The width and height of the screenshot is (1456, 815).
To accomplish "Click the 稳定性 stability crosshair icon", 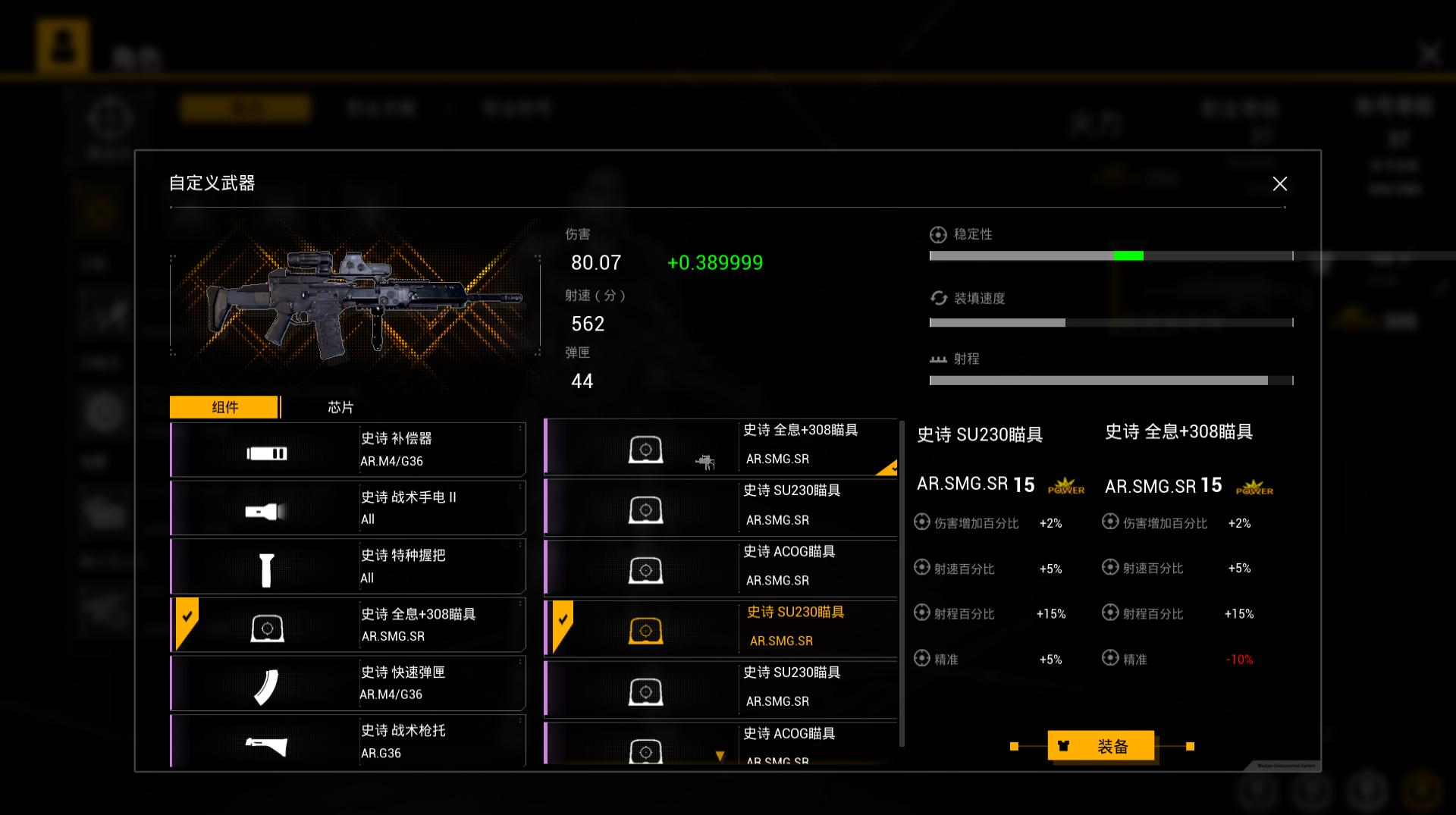I will point(938,234).
